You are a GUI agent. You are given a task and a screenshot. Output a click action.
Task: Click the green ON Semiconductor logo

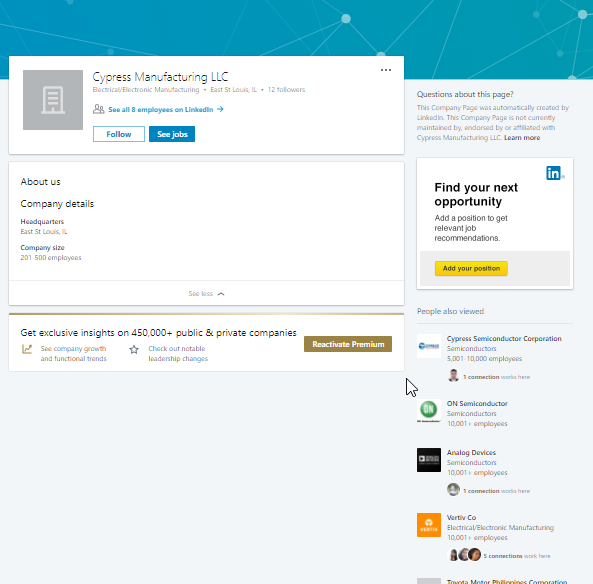[x=429, y=411]
